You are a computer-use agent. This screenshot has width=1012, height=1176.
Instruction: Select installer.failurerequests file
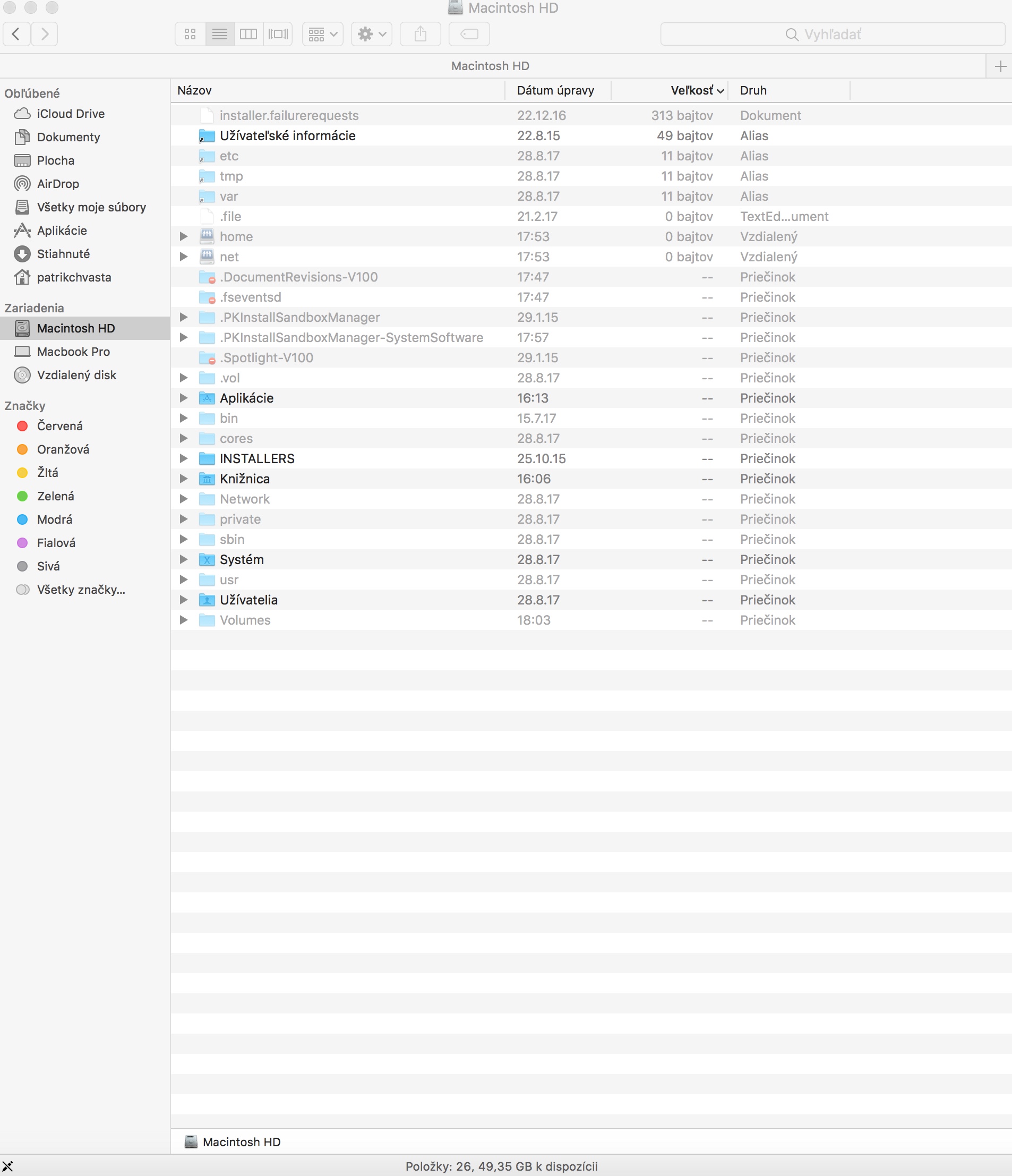click(591, 115)
